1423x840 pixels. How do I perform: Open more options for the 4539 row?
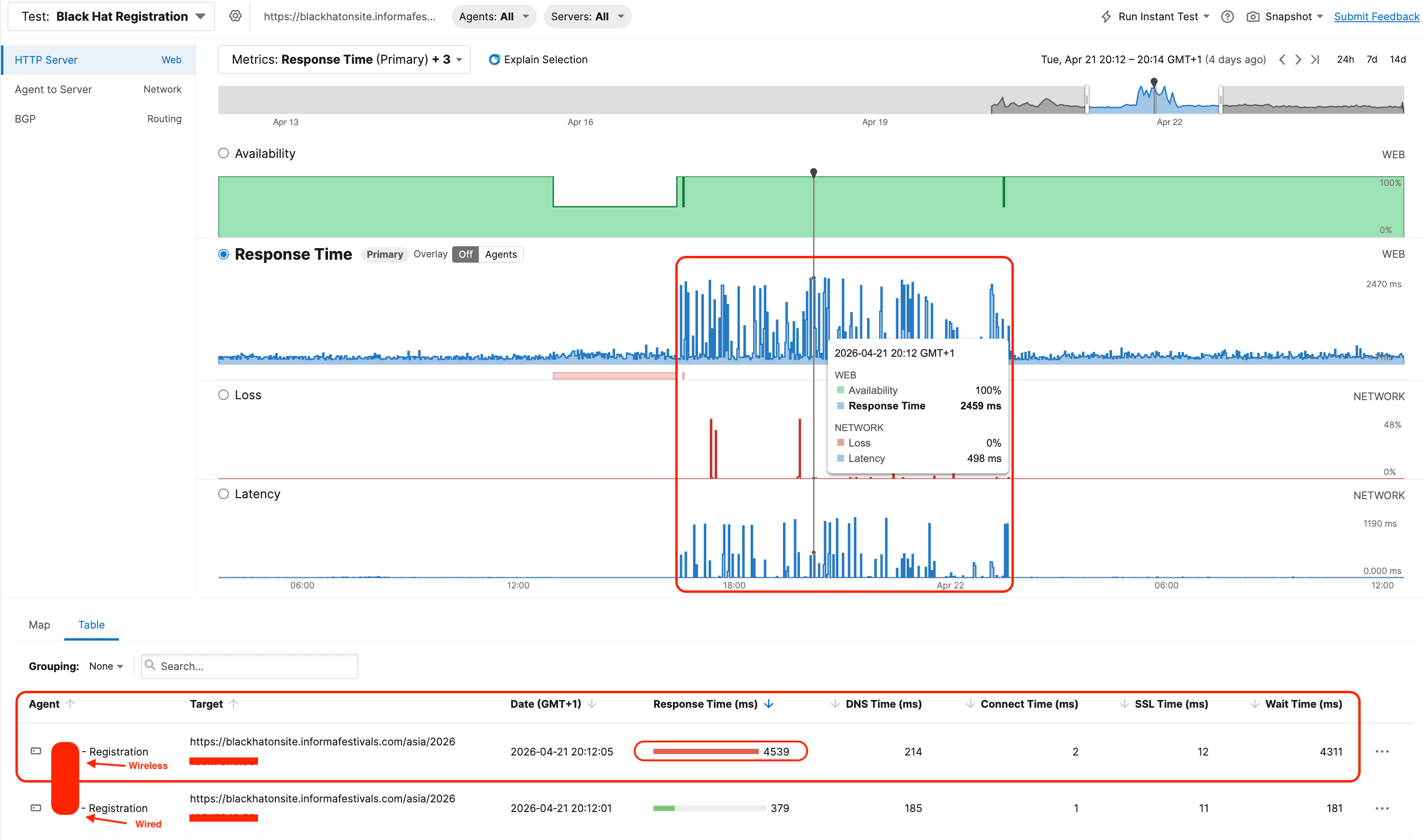[1382, 752]
